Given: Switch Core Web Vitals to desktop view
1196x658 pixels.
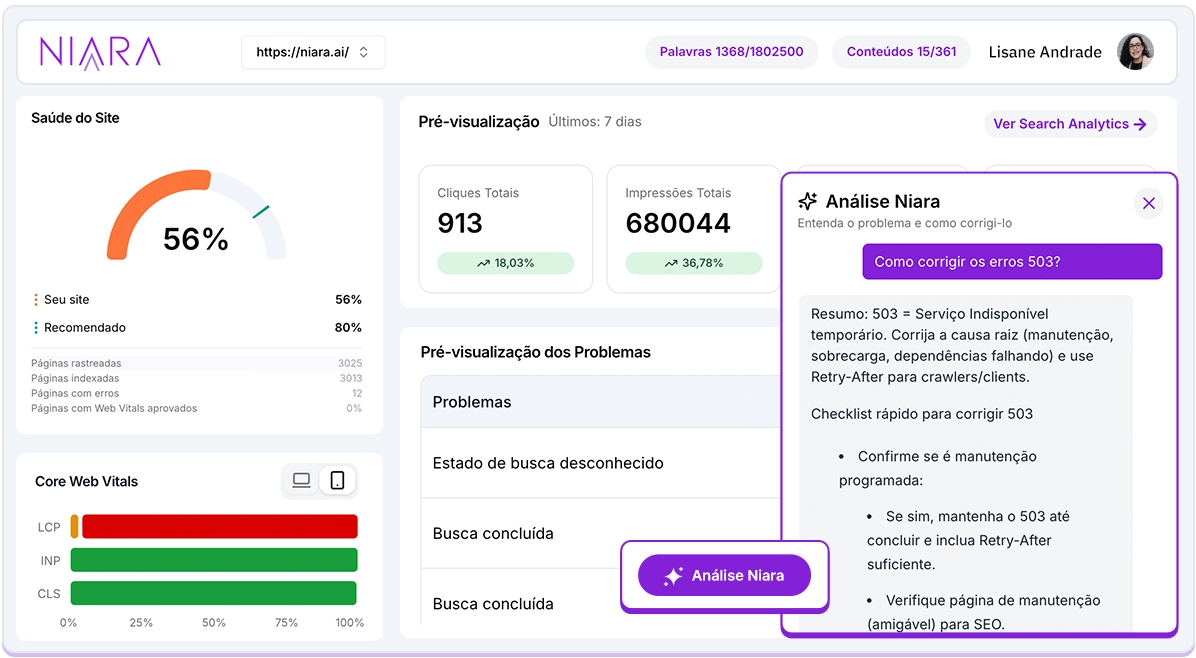Looking at the screenshot, I should [301, 481].
